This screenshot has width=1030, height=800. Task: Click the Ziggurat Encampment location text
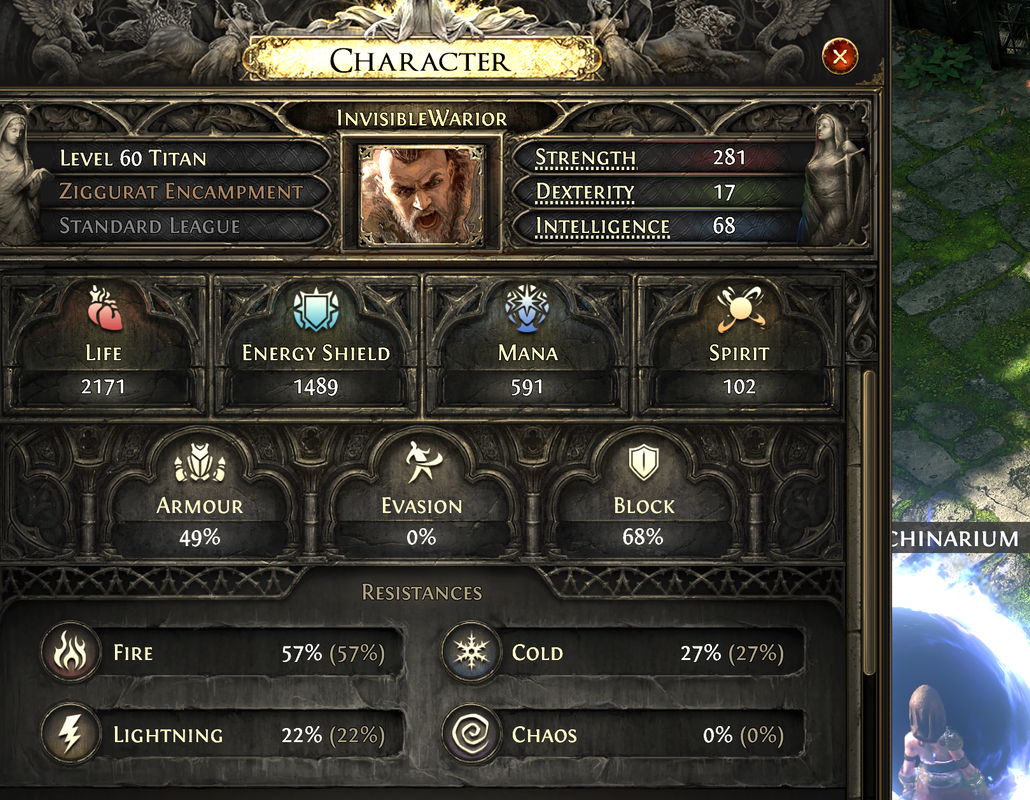181,192
